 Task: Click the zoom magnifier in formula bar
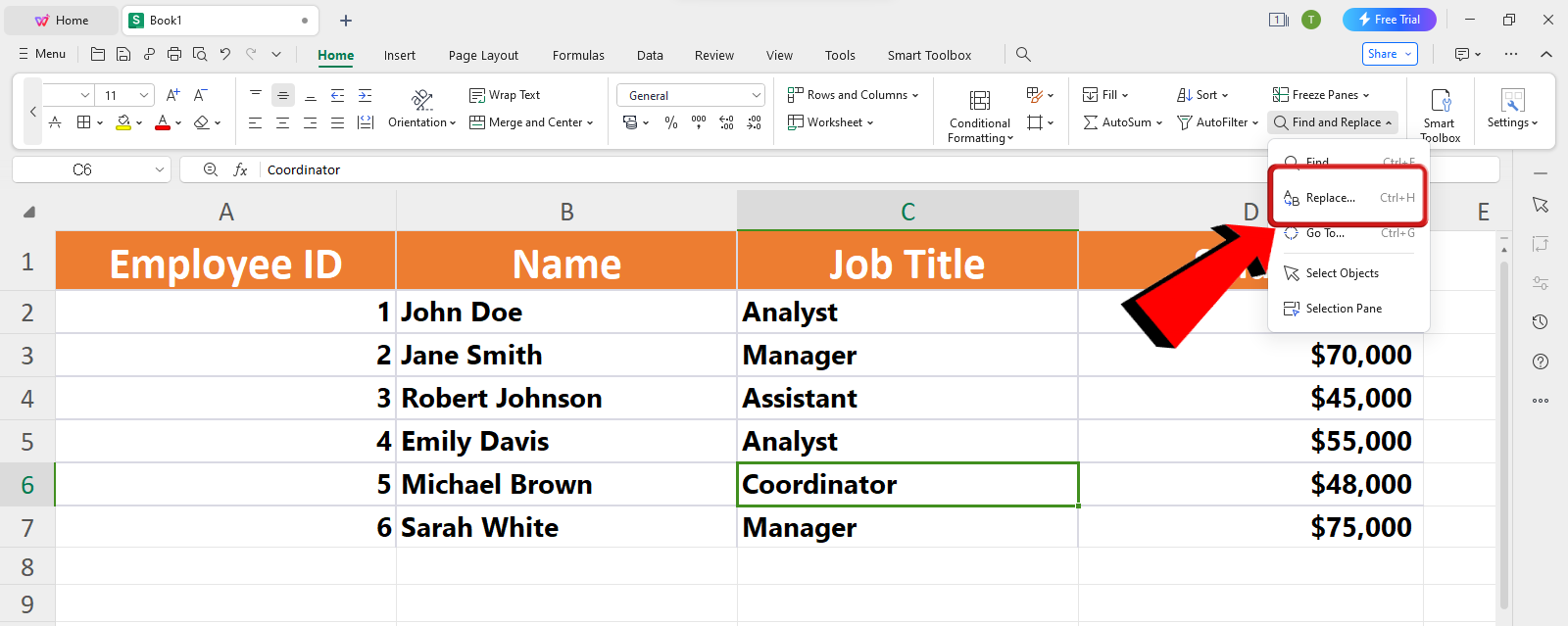[211, 169]
